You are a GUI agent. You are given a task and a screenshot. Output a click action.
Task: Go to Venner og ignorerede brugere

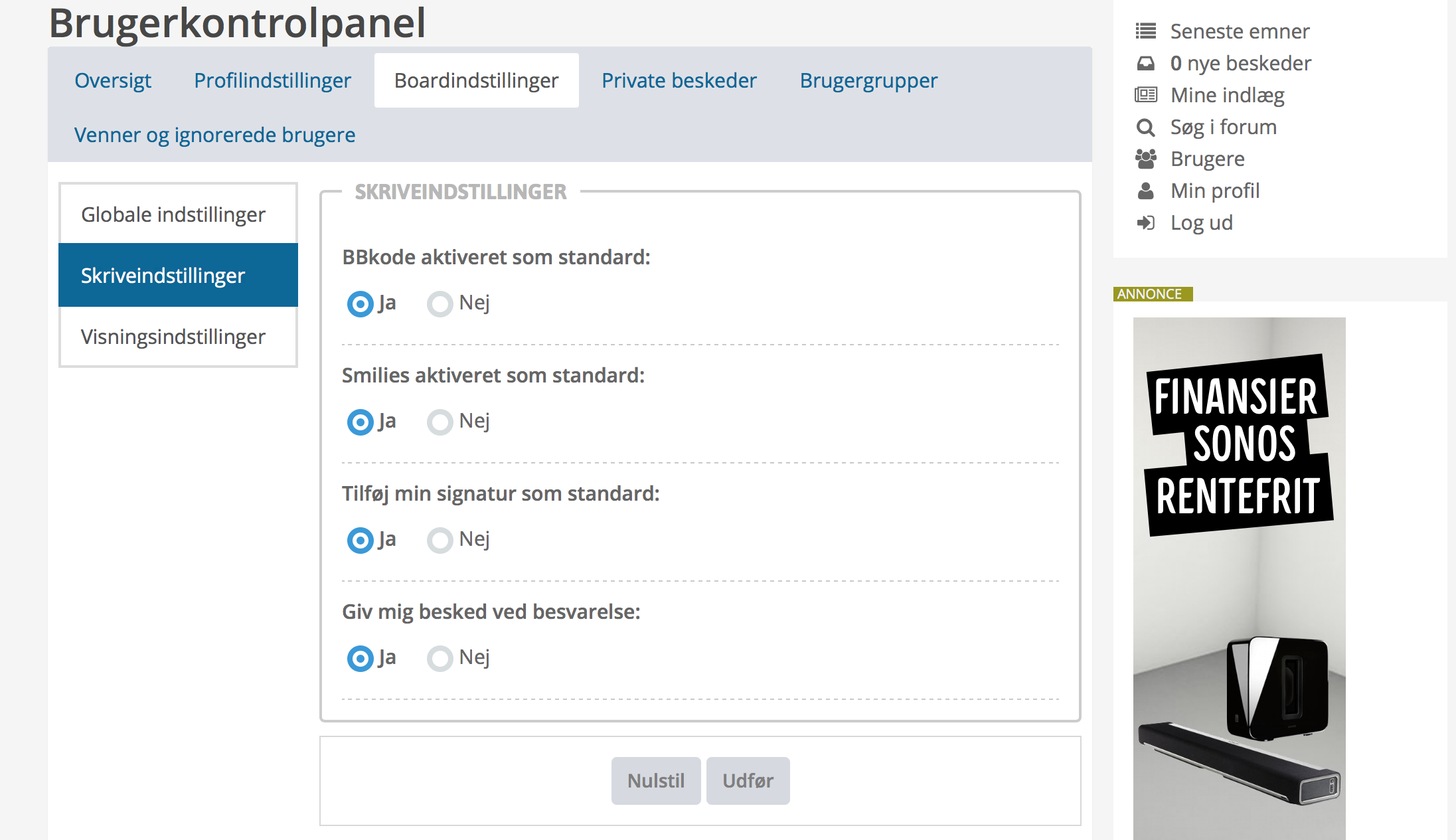214,135
